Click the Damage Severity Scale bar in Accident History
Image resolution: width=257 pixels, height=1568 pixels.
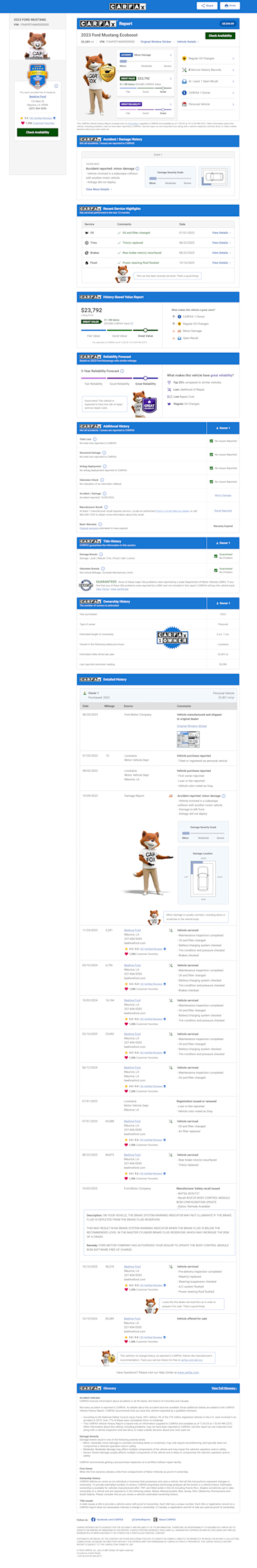(170, 178)
